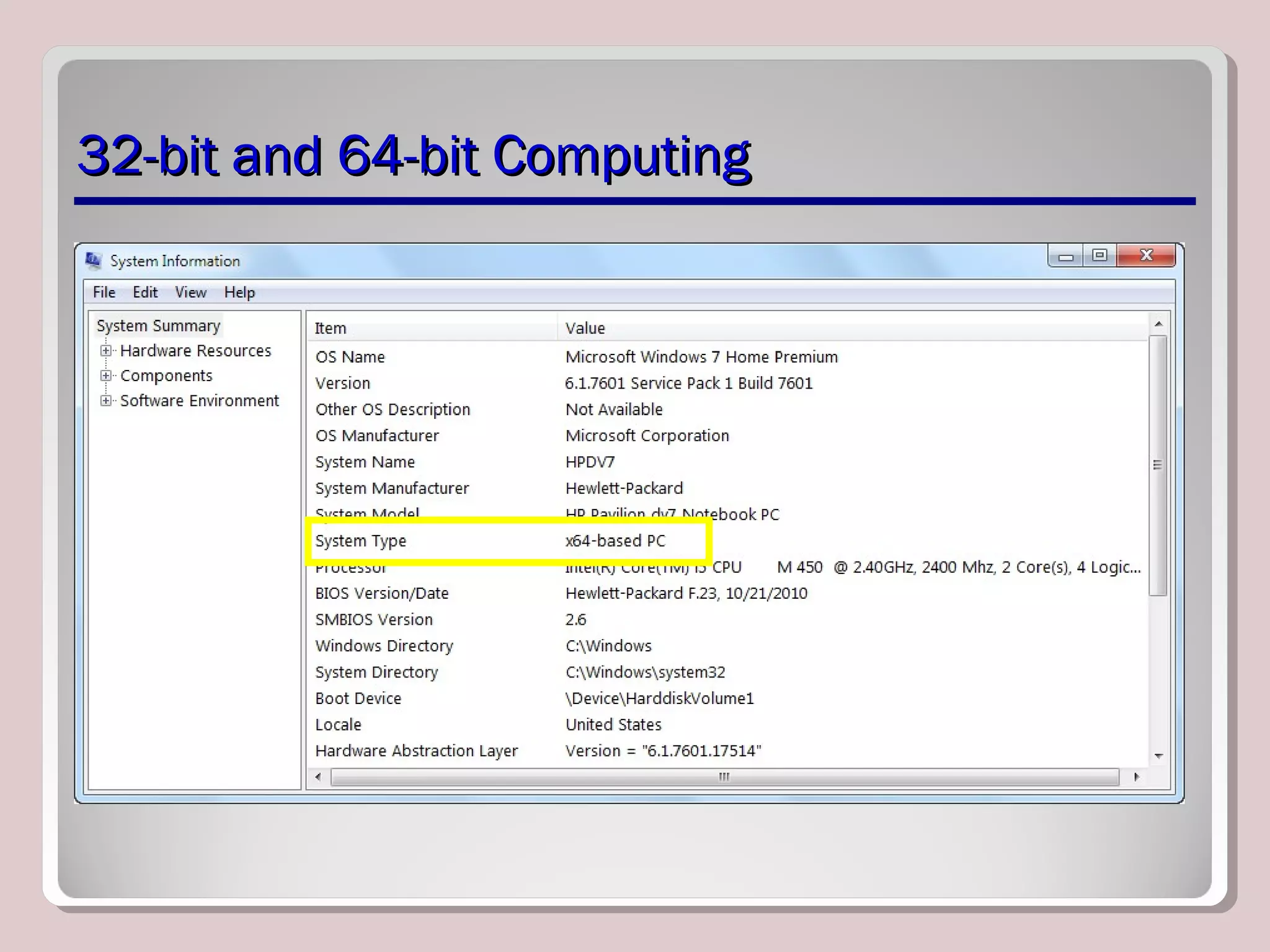This screenshot has width=1270, height=952.
Task: Select the System Name row
Action: pyautogui.click(x=727, y=462)
